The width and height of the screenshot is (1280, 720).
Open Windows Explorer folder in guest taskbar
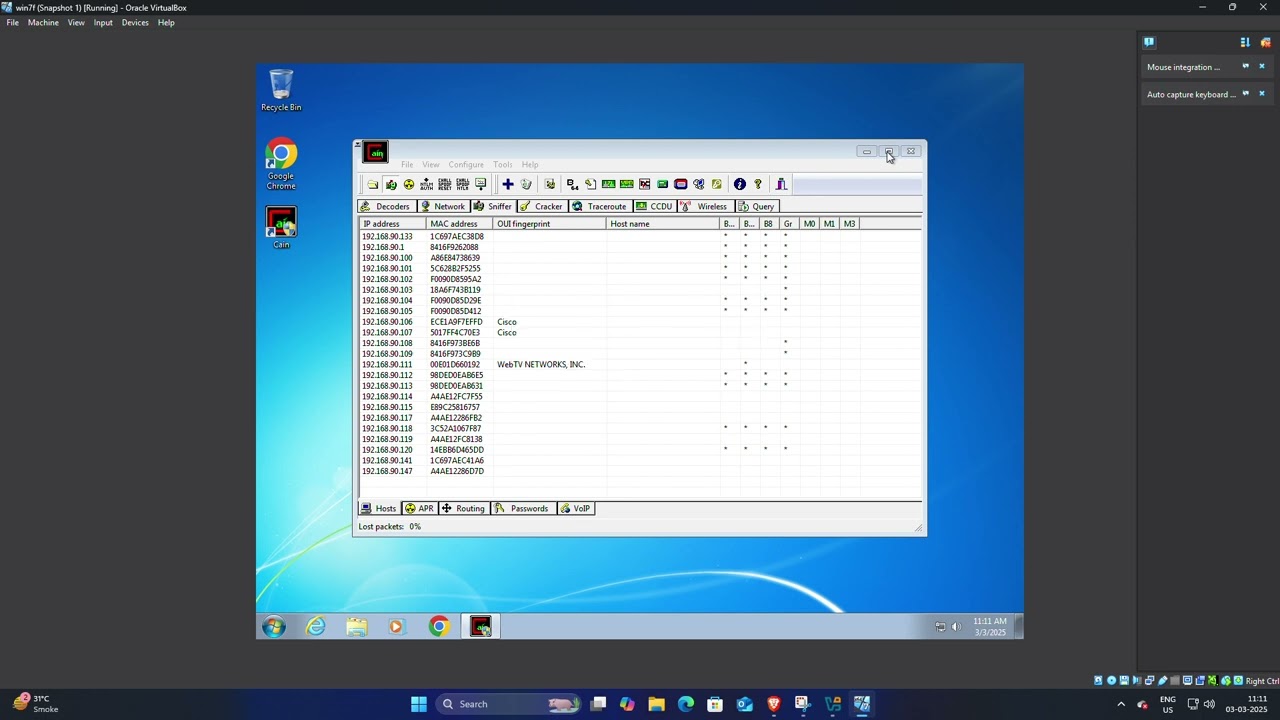(x=357, y=627)
